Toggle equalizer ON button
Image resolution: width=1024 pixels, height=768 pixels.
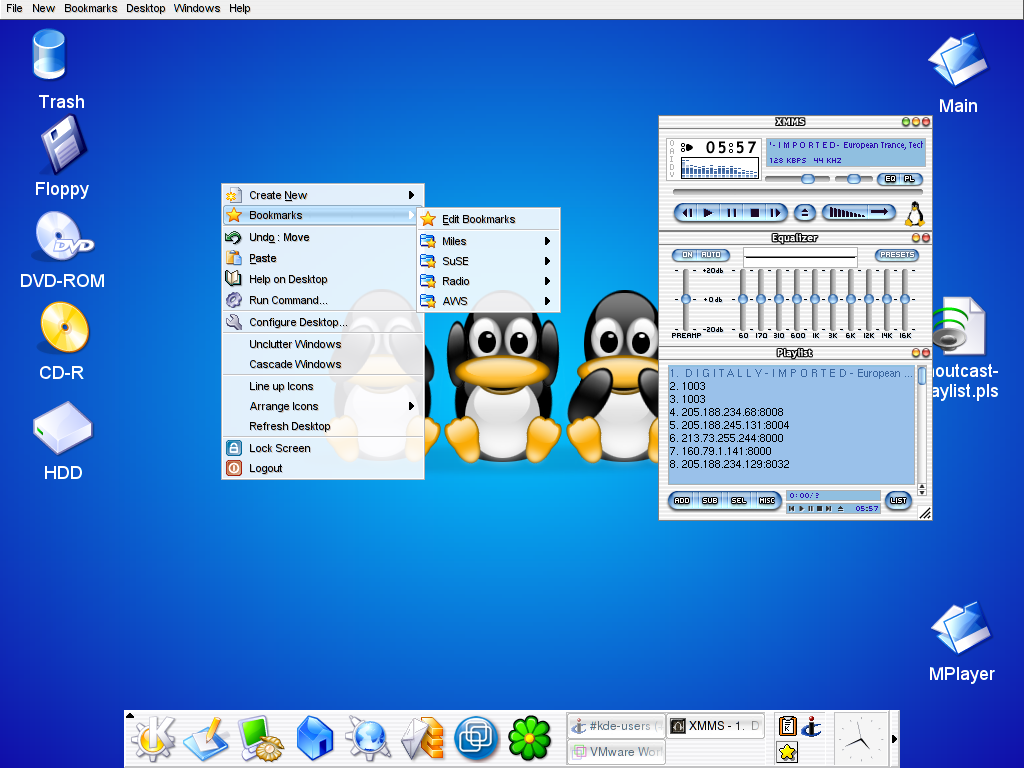tap(686, 255)
